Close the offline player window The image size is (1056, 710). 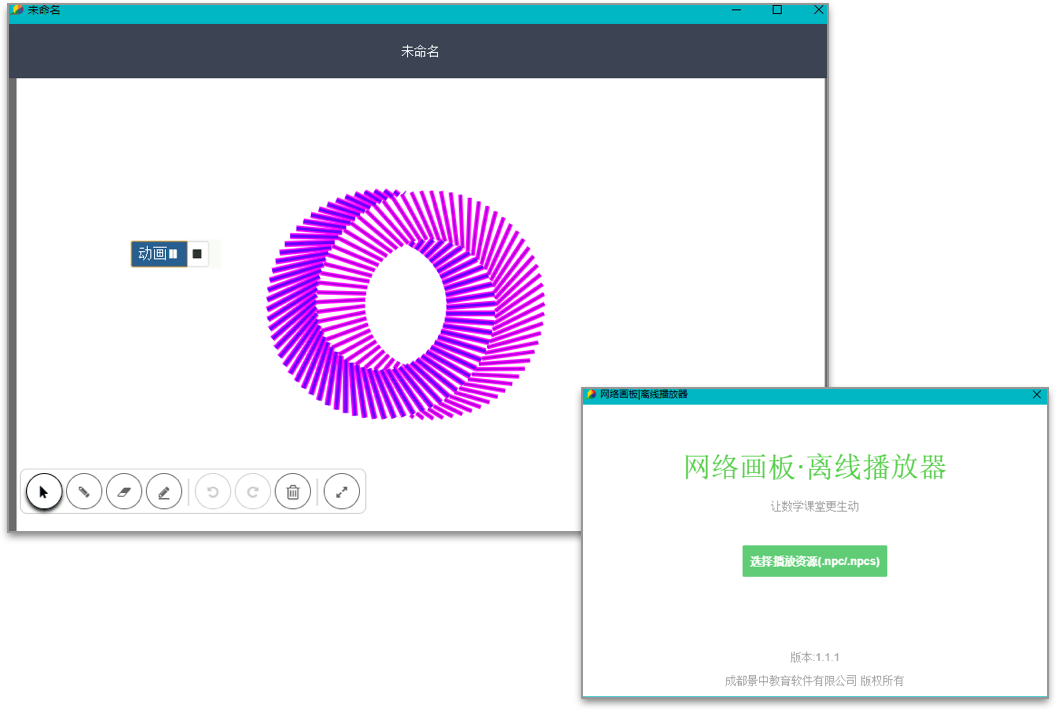[x=1037, y=395]
